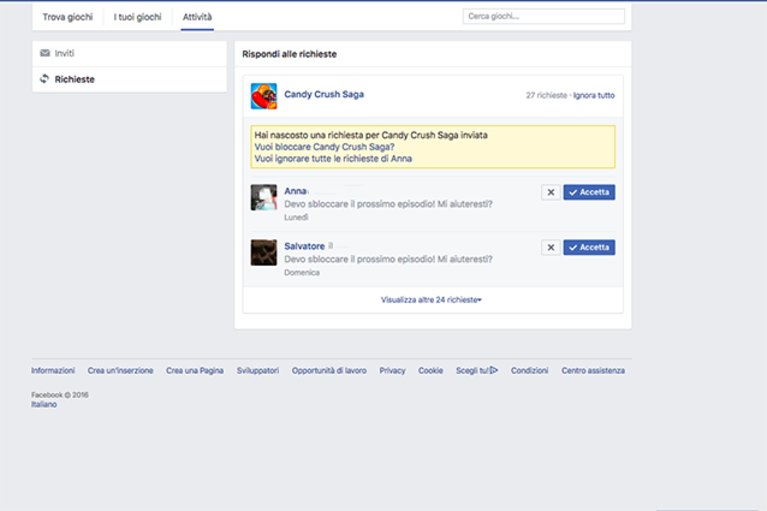Image resolution: width=767 pixels, height=511 pixels.
Task: Open Salvatore's profile name link
Action: pyautogui.click(x=304, y=246)
